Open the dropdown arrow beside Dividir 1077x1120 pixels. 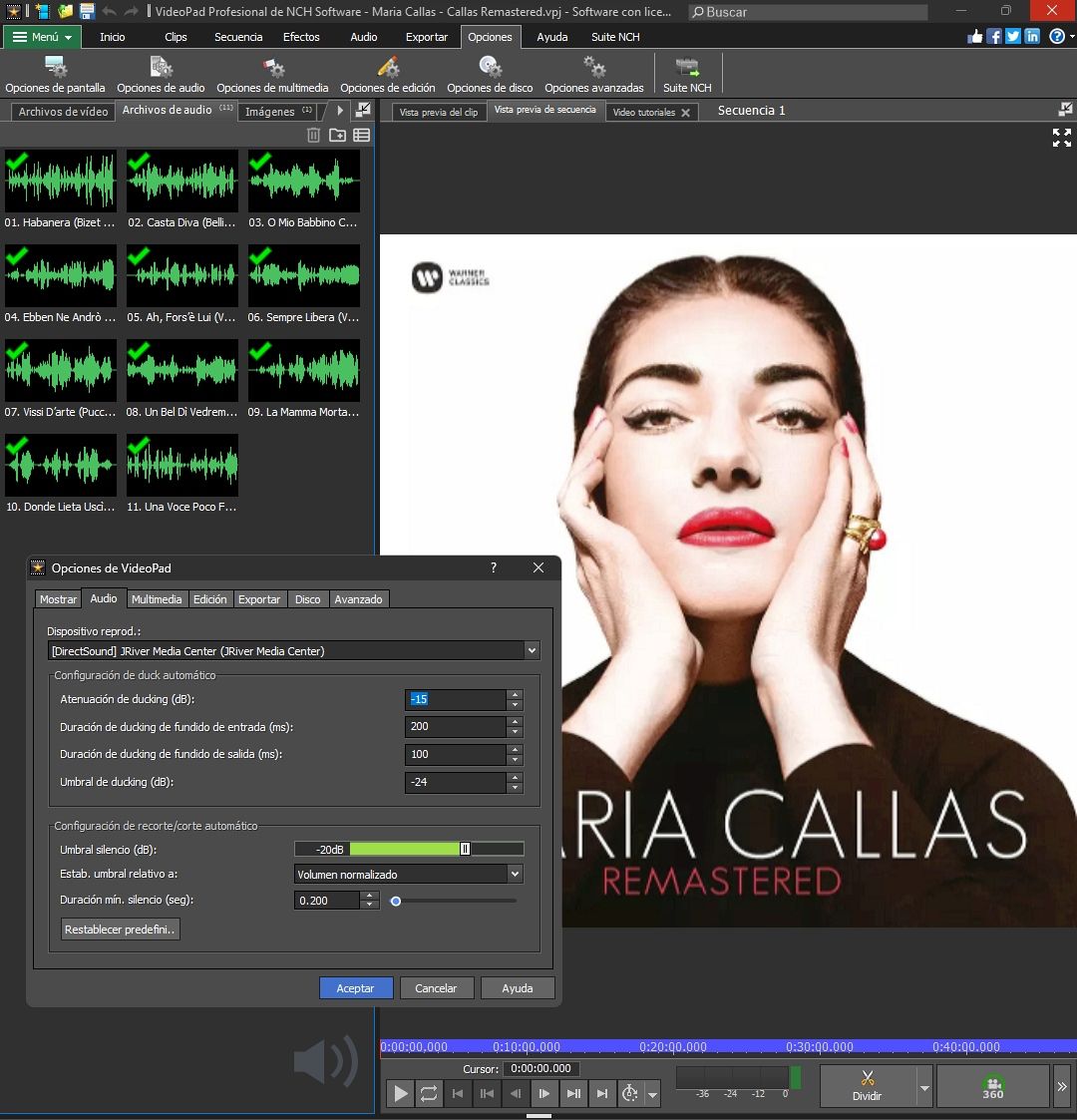(x=924, y=1088)
